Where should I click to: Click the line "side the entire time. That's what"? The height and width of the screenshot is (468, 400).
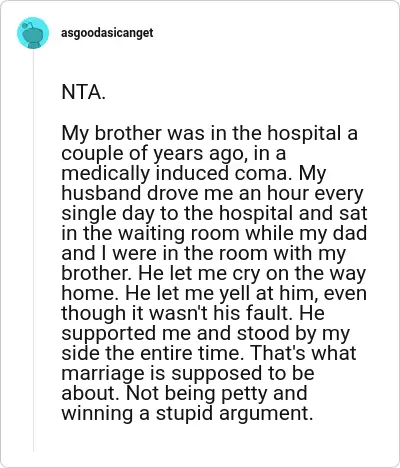point(209,353)
